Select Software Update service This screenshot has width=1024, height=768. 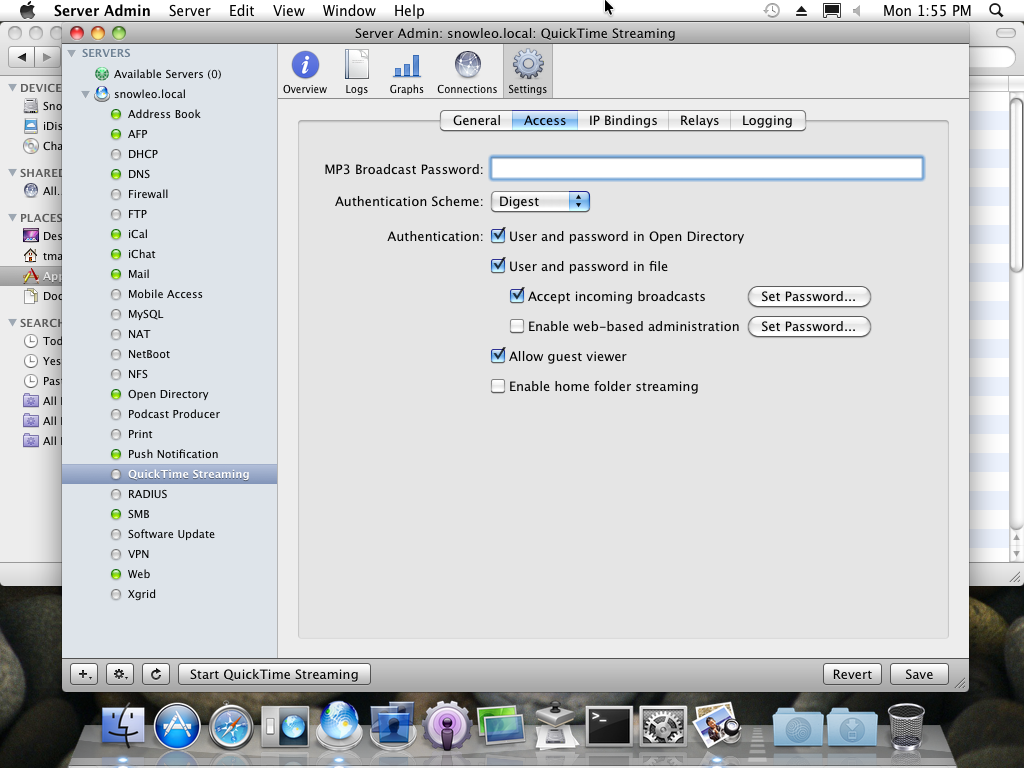[169, 534]
